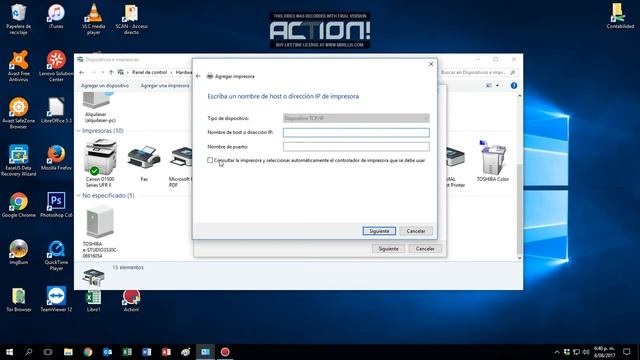Select TOSHIBA e-STUDIO device under No especificado
The image size is (640, 360).
pyautogui.click(x=100, y=232)
